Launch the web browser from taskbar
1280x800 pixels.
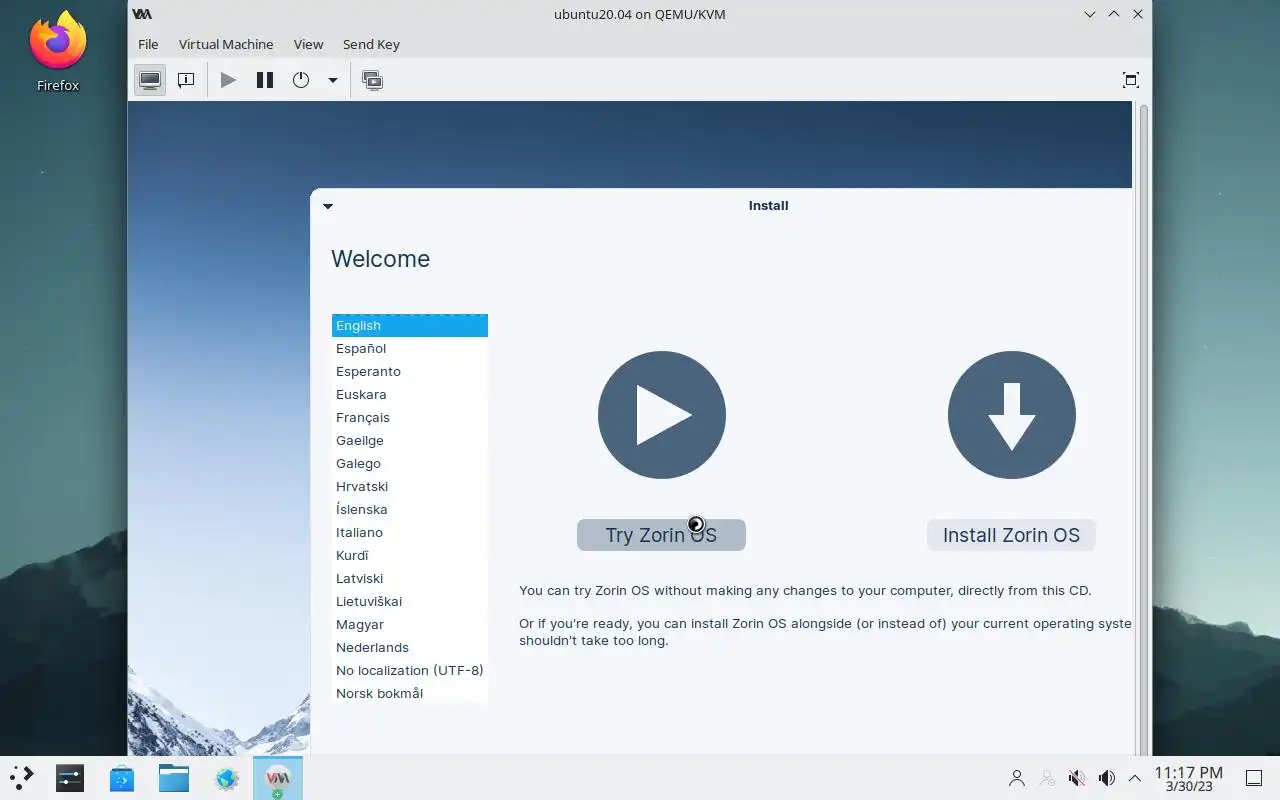(x=227, y=777)
